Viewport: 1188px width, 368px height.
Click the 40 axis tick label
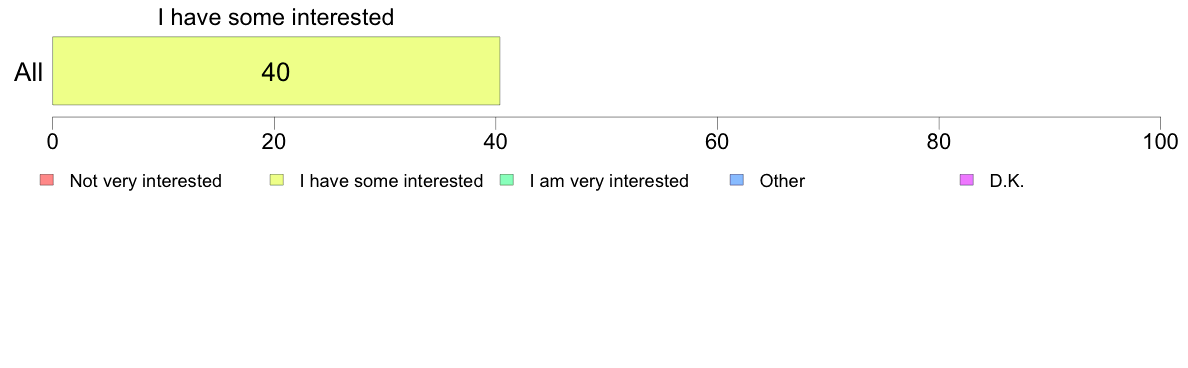(x=496, y=142)
